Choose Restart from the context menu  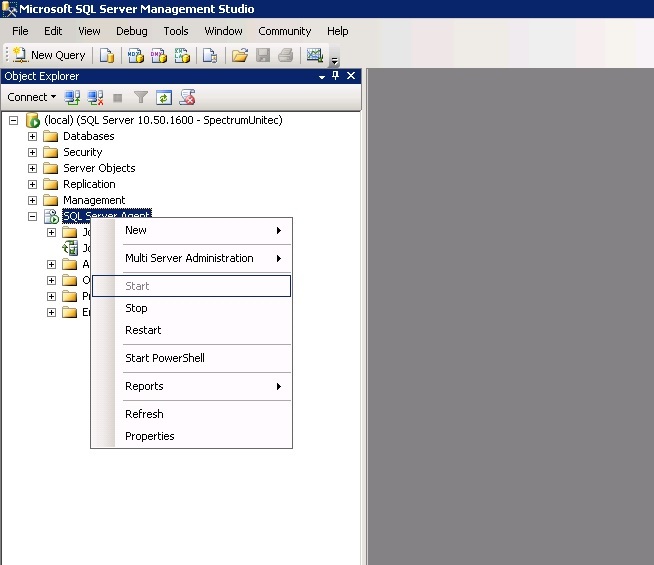pyautogui.click(x=191, y=330)
